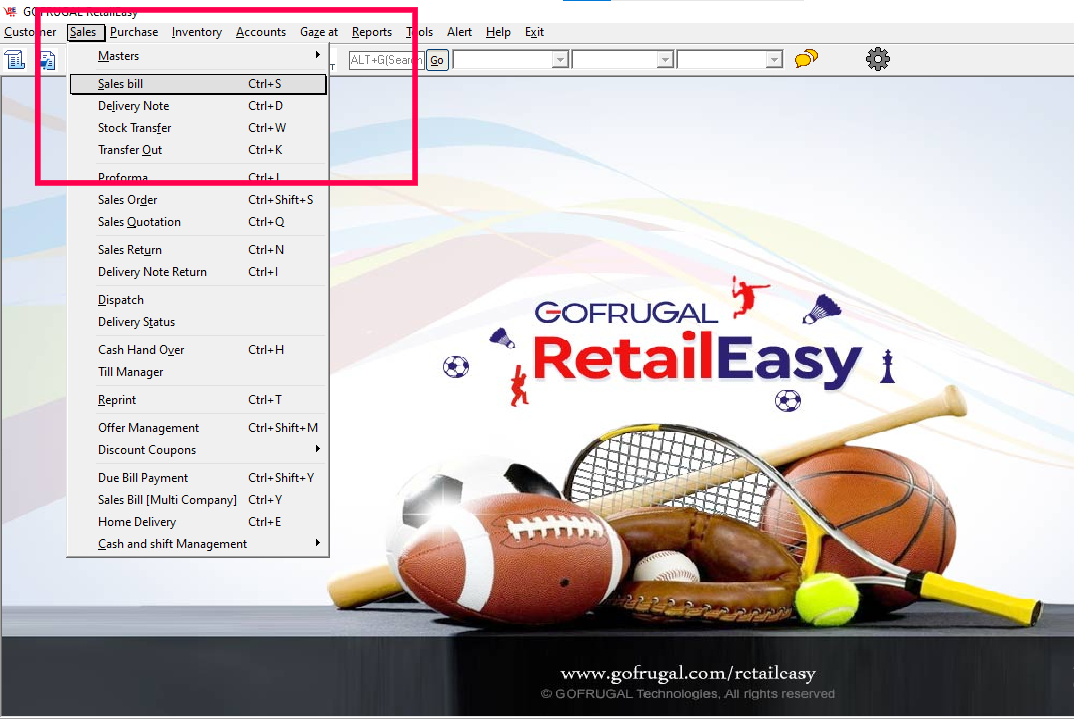Click the blue report page toolbar icon

pos(47,60)
